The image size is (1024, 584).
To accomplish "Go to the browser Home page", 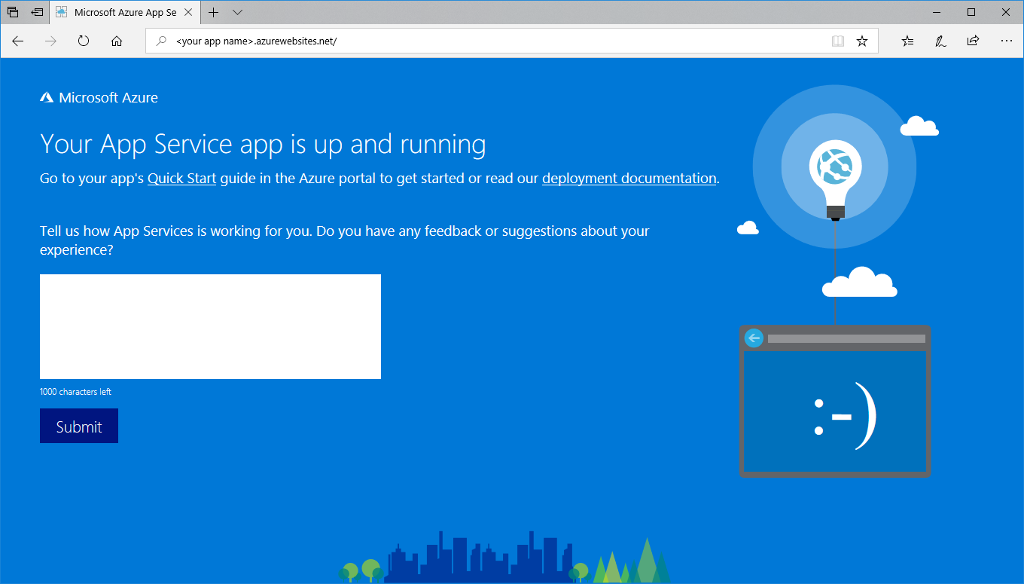I will (117, 41).
